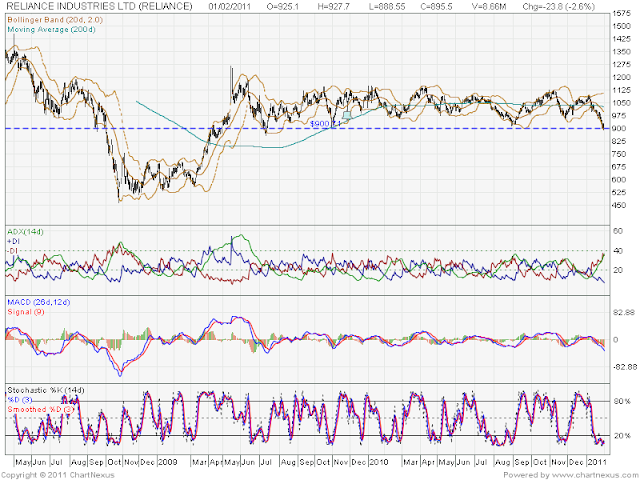640x480 pixels.
Task: Click the Stochastic %K (14d) label
Action: pos(46,390)
